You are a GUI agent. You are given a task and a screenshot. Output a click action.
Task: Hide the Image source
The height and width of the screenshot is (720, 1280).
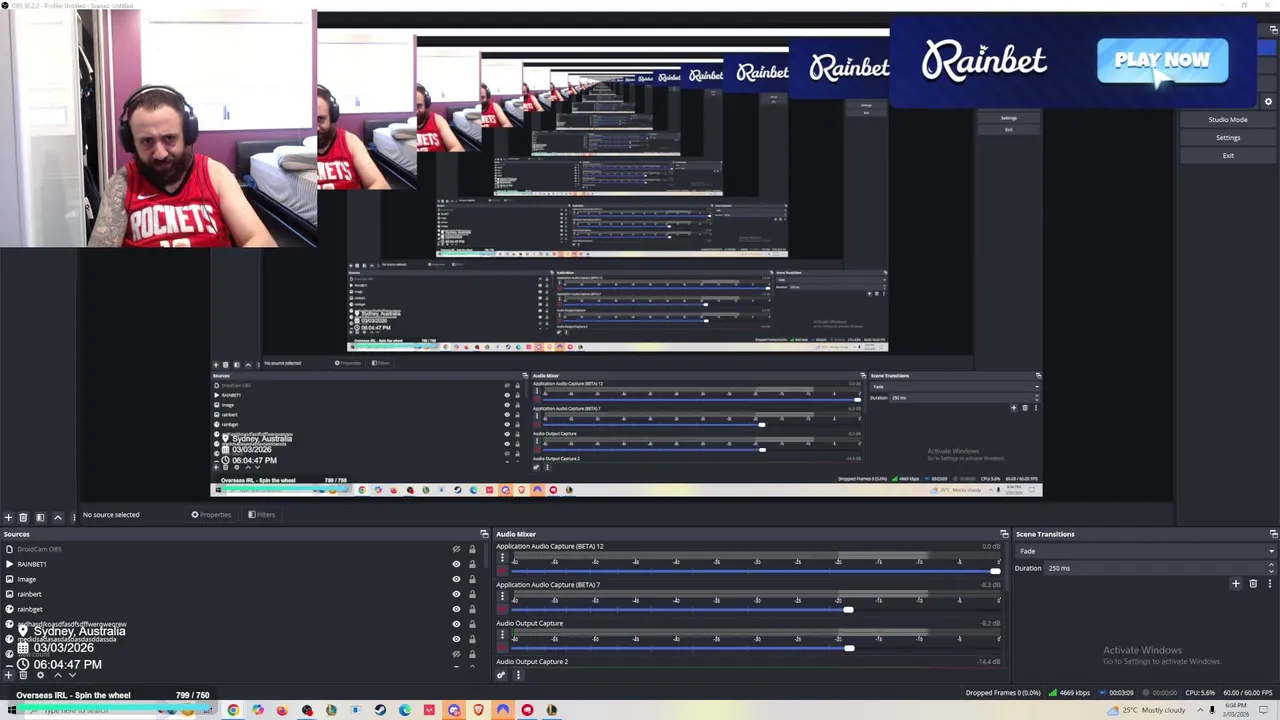(x=456, y=579)
